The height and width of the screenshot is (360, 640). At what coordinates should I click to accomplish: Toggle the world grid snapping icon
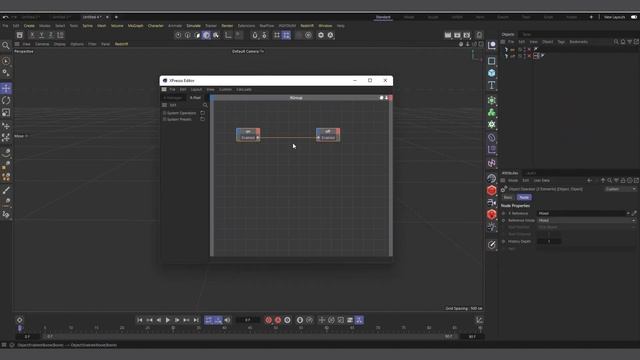[277, 35]
